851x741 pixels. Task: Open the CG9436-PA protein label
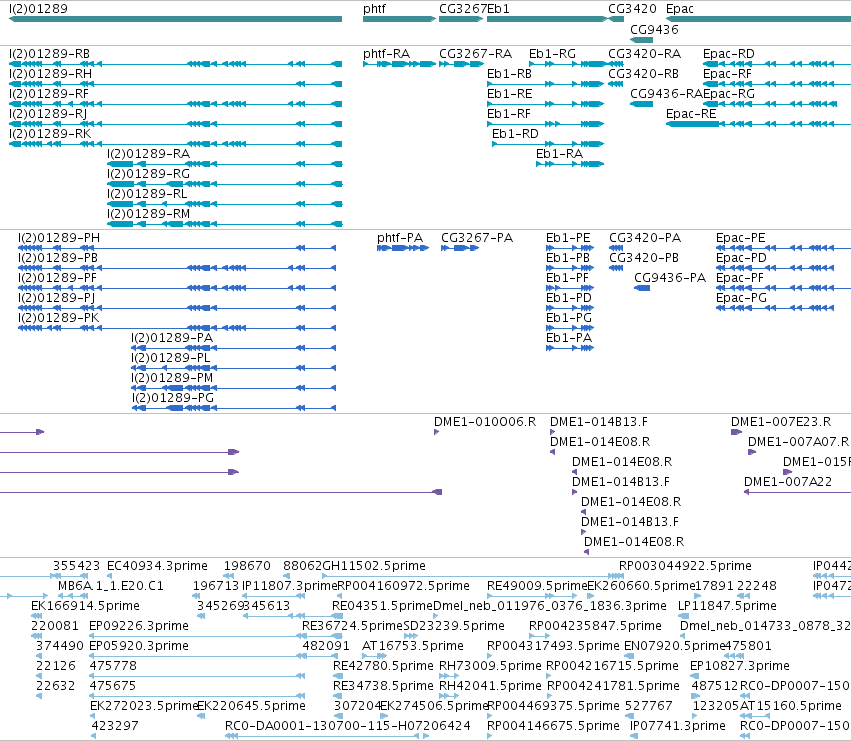point(670,278)
